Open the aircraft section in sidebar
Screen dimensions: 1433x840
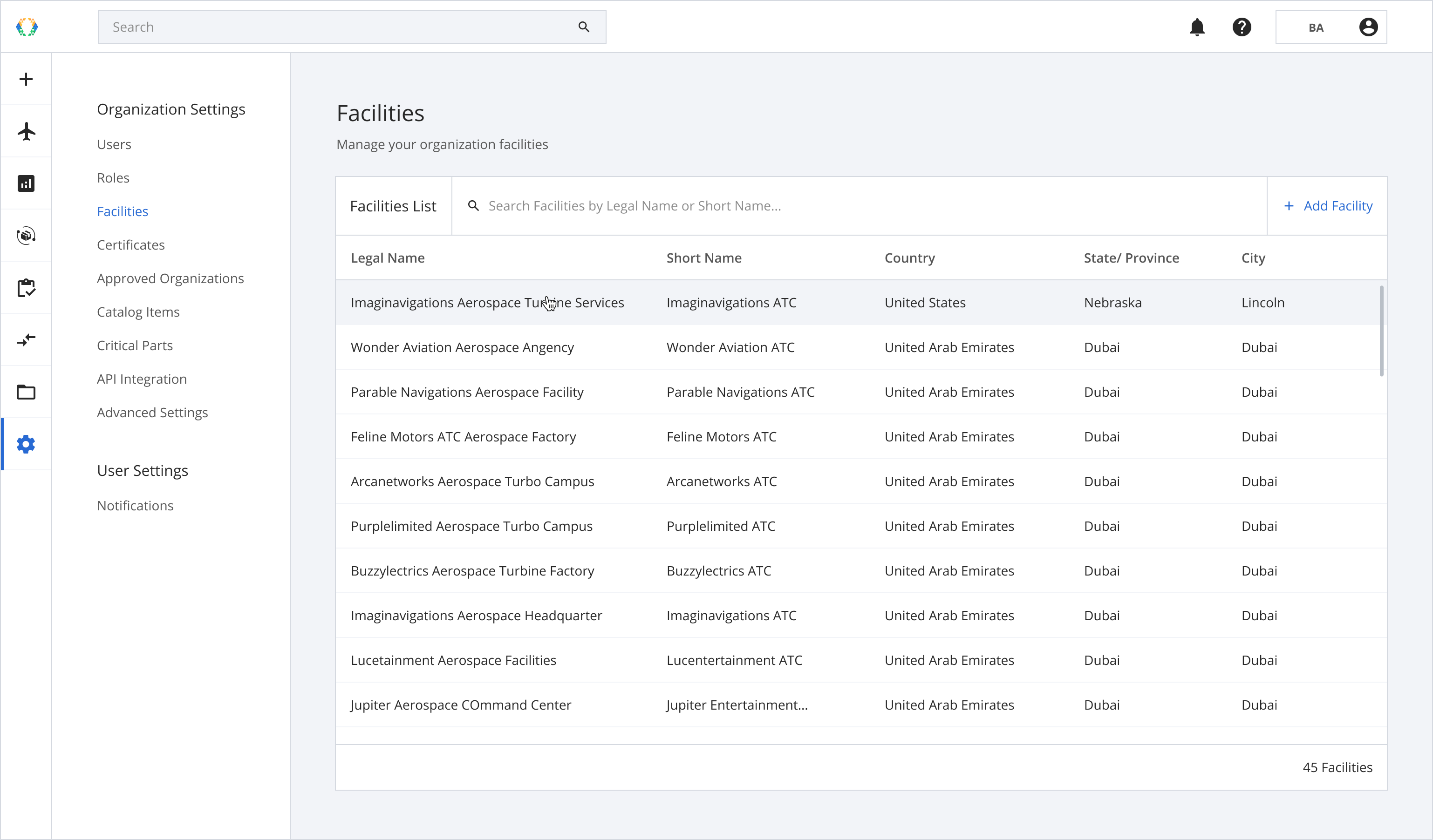point(26,131)
